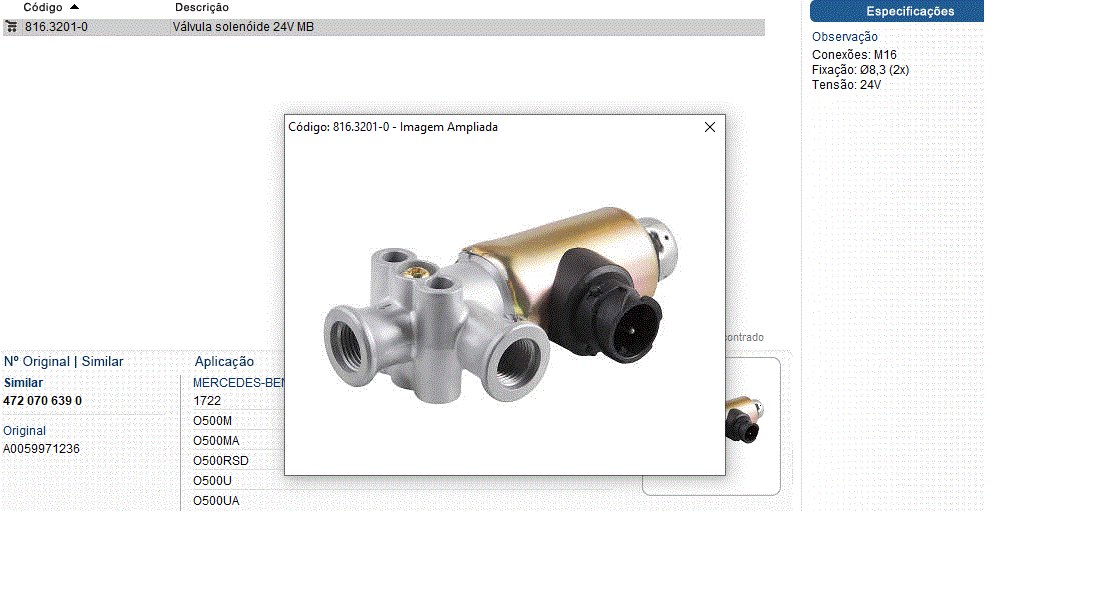Click the description Válvula solenóide 24V MB
Image resolution: width=1120 pixels, height=598 pixels.
tap(243, 27)
